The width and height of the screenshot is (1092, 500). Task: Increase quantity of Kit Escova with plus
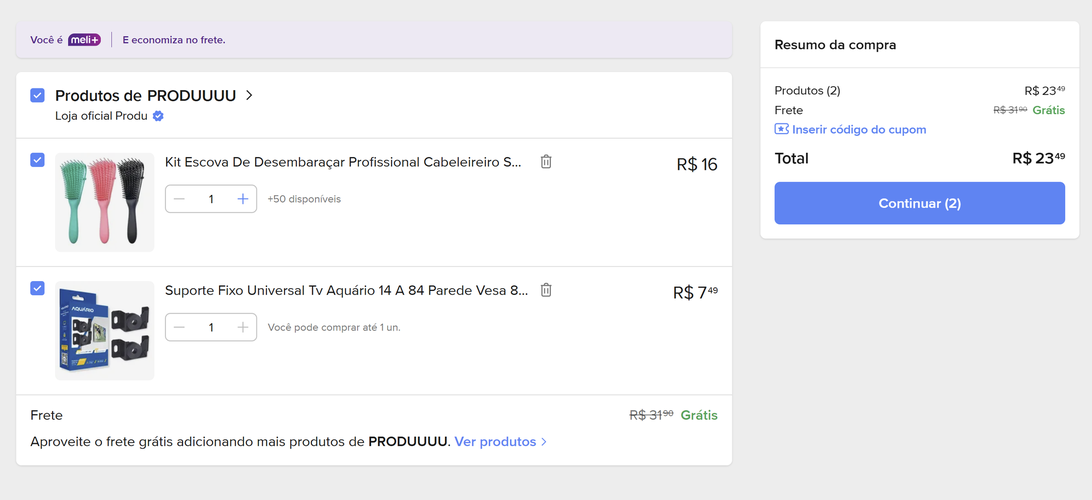pyautogui.click(x=242, y=199)
